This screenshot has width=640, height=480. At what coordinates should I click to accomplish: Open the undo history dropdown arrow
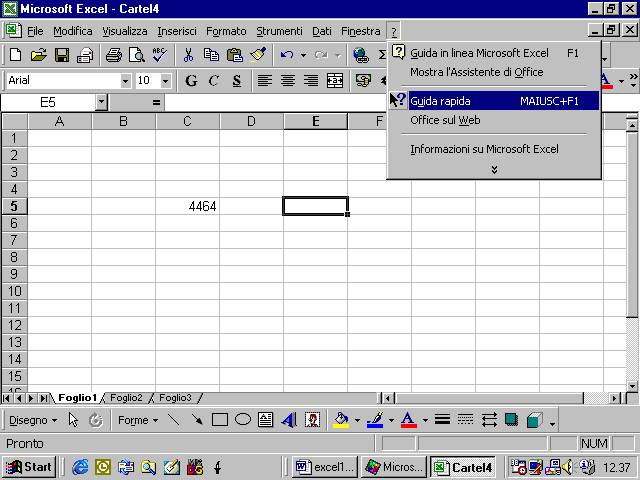pos(303,55)
